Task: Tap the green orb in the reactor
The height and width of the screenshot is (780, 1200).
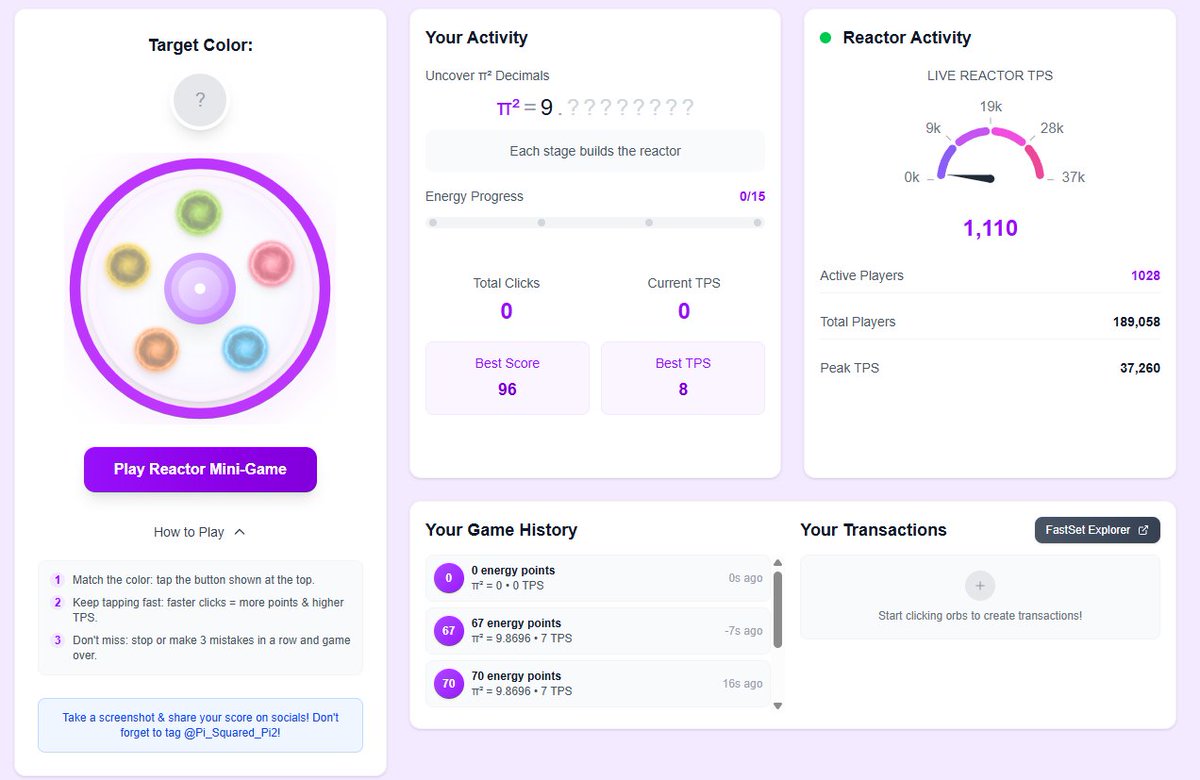Action: click(x=199, y=213)
